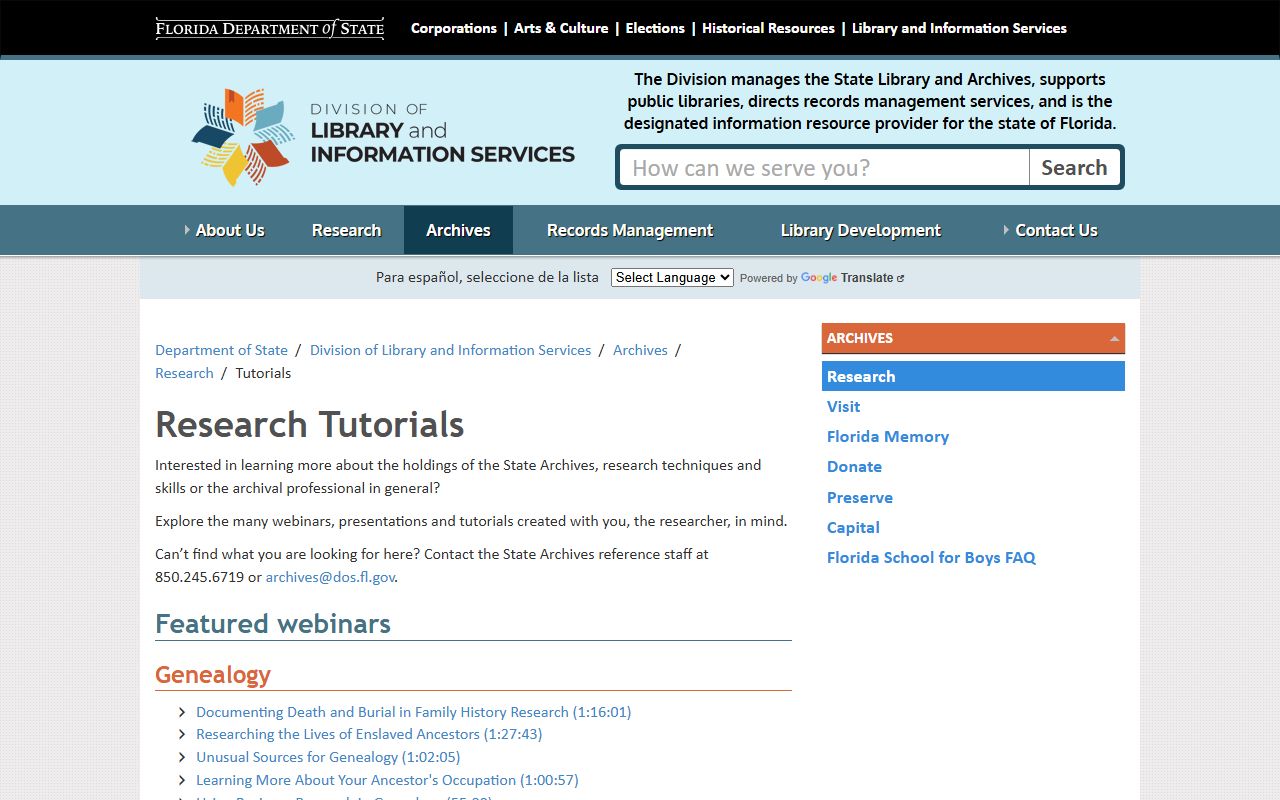Open Researching the Lives of Enslaved Ancestors
Screen dimensions: 1280x800
pos(369,734)
